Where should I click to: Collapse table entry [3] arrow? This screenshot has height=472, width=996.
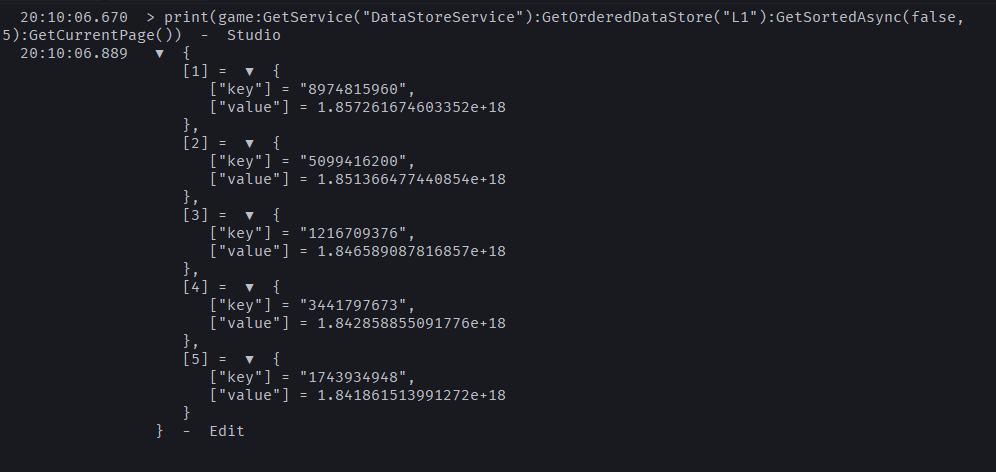click(x=250, y=216)
